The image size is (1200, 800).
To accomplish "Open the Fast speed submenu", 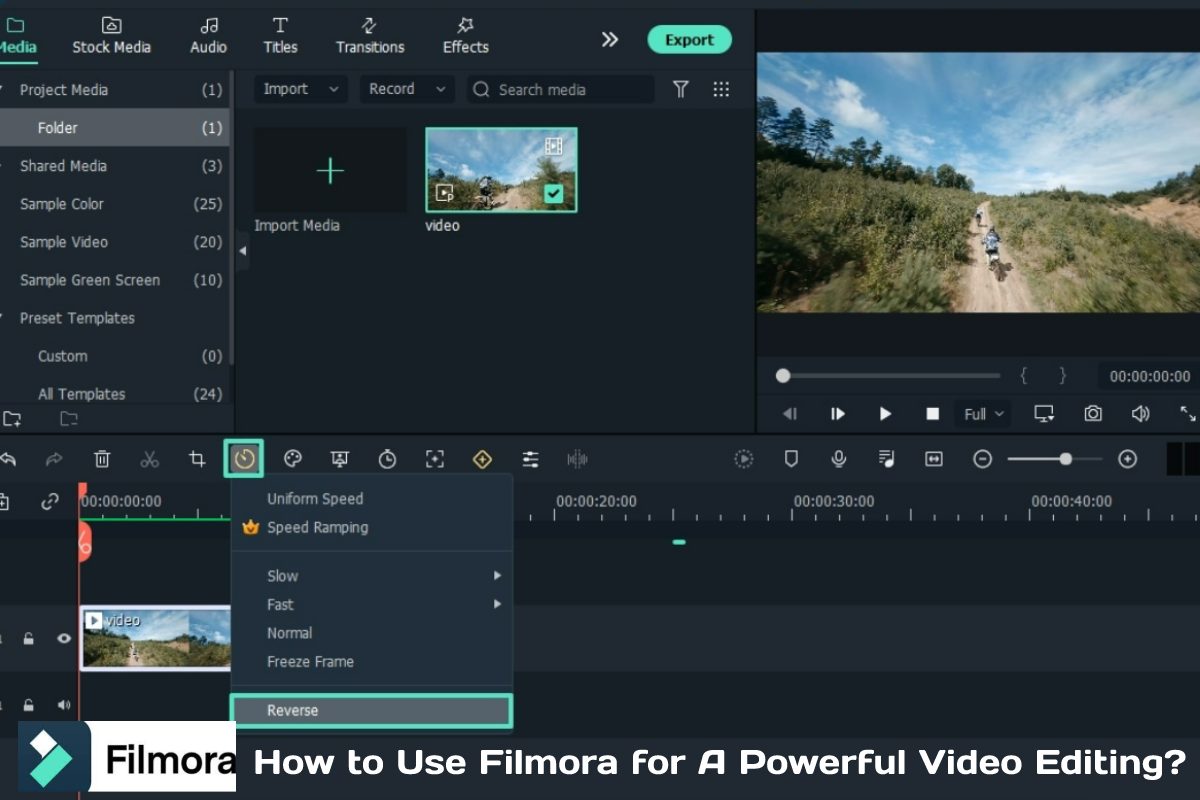I will click(x=372, y=604).
